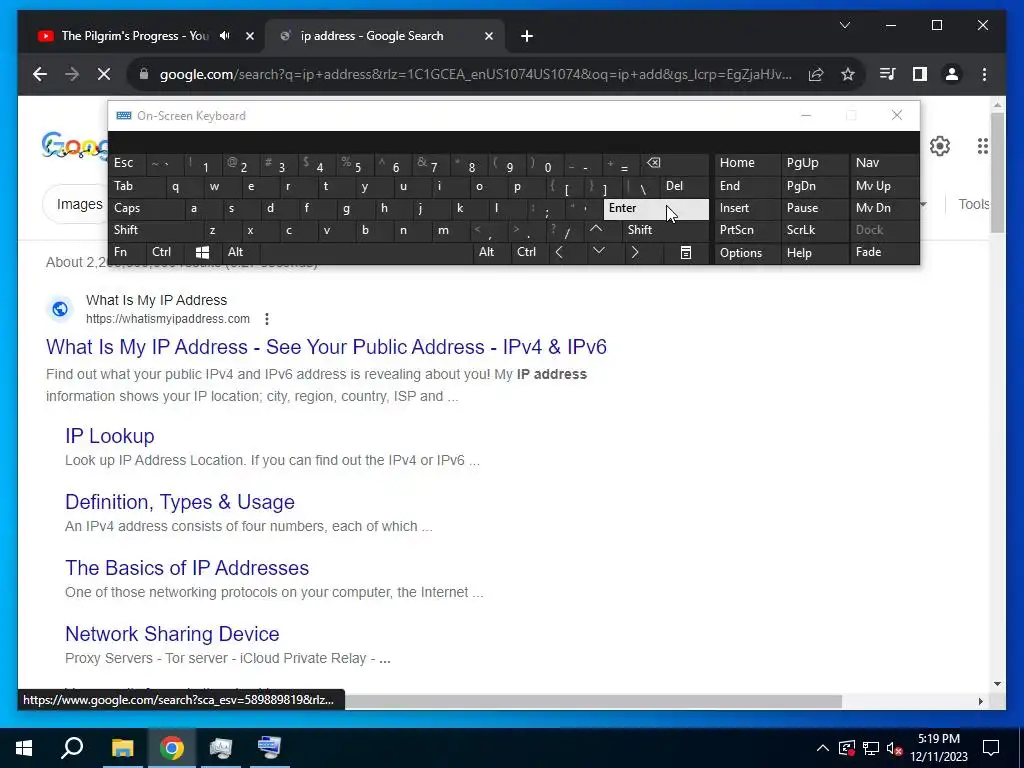
Task: Open Windows taskbar search
Action: pyautogui.click(x=72, y=748)
